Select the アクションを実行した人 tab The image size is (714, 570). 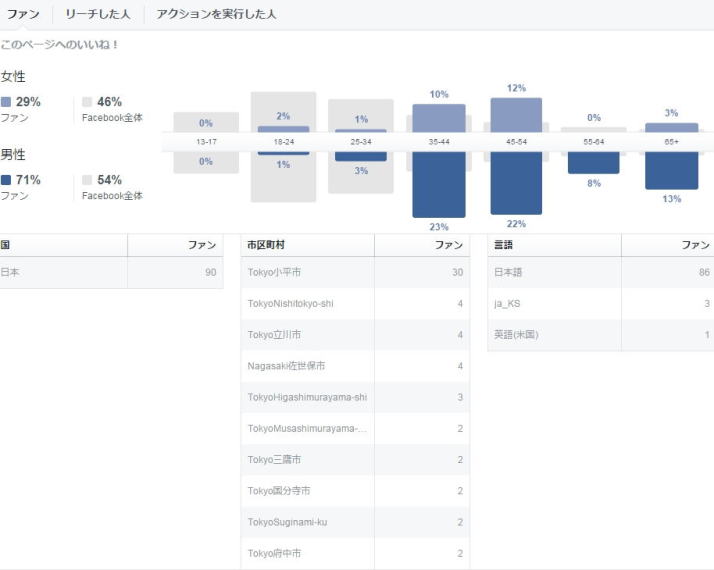pos(216,14)
